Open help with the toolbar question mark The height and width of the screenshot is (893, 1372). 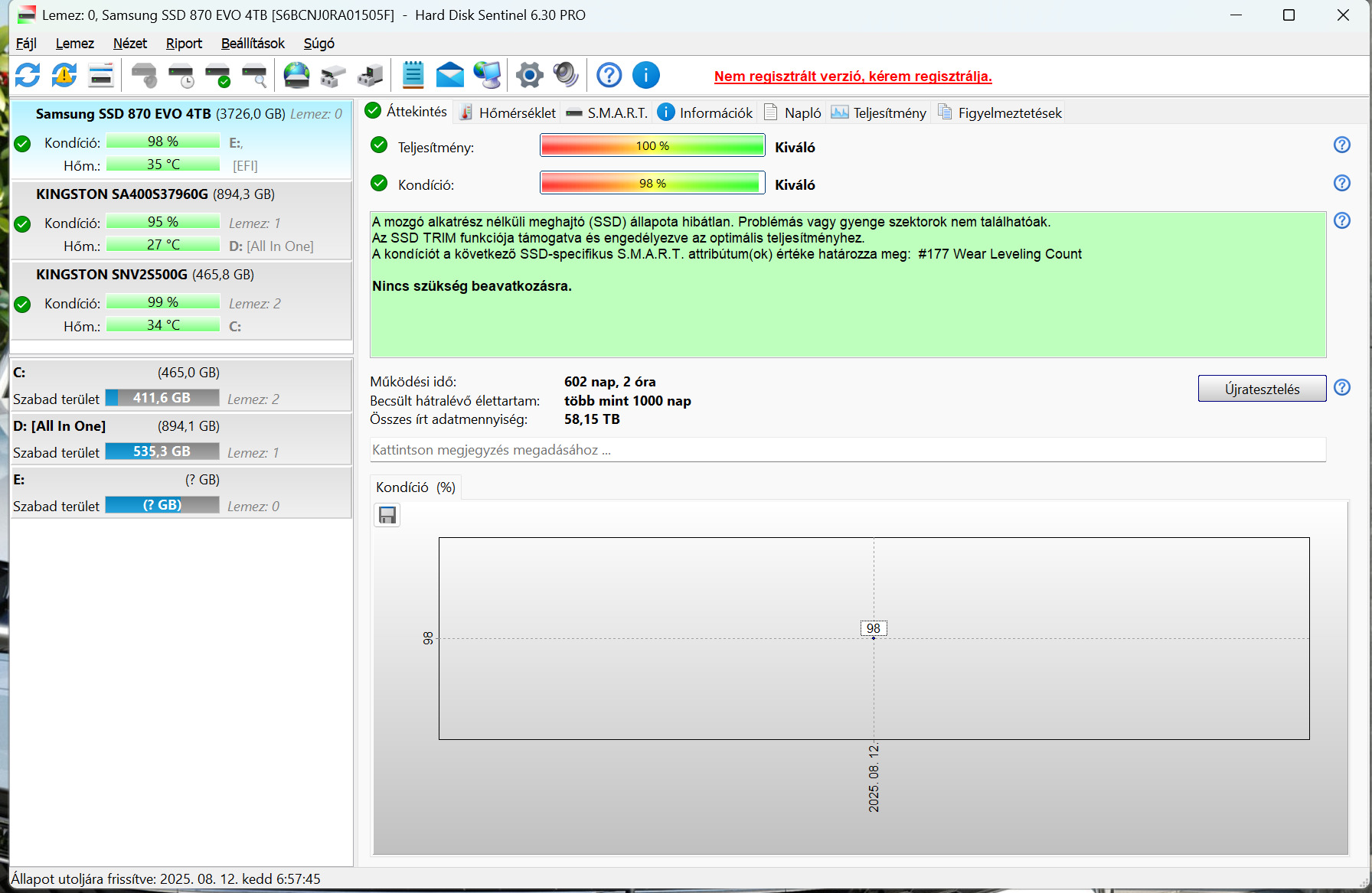(x=609, y=75)
